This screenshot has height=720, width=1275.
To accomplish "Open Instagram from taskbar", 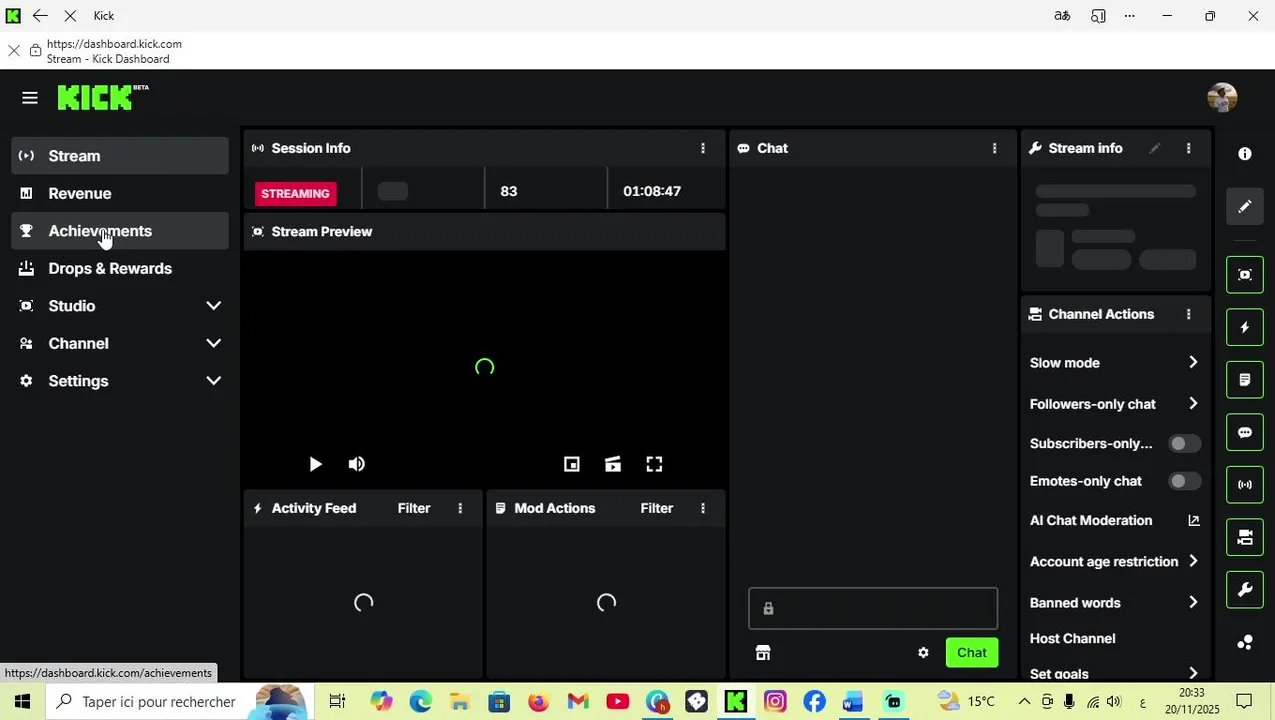I will point(775,702).
